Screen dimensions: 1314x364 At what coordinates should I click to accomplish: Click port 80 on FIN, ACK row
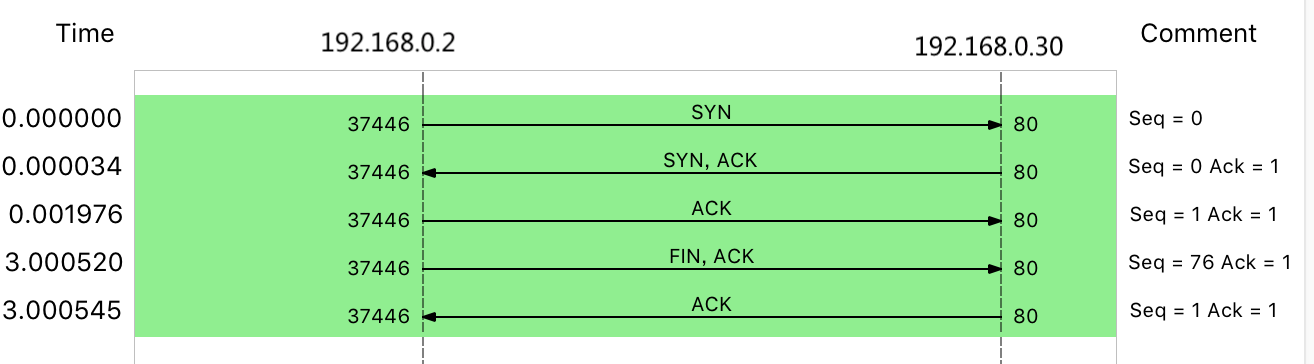pyautogui.click(x=1025, y=269)
